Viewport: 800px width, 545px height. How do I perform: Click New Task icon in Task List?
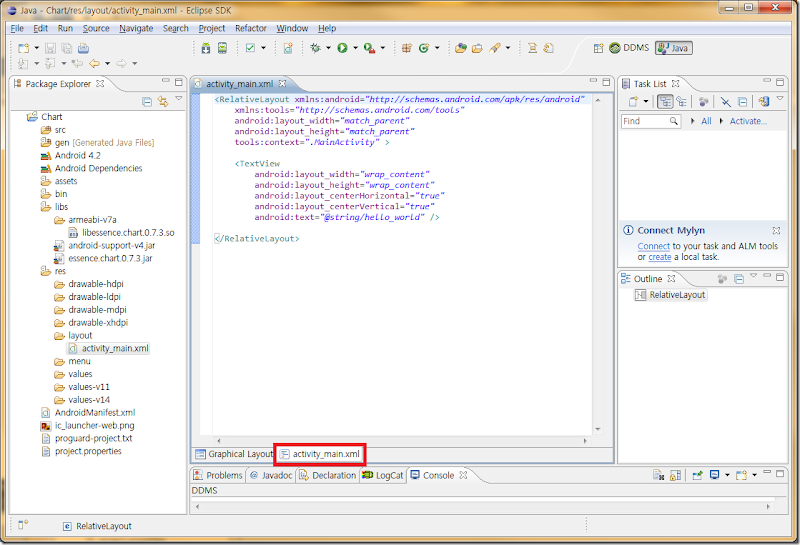[633, 102]
